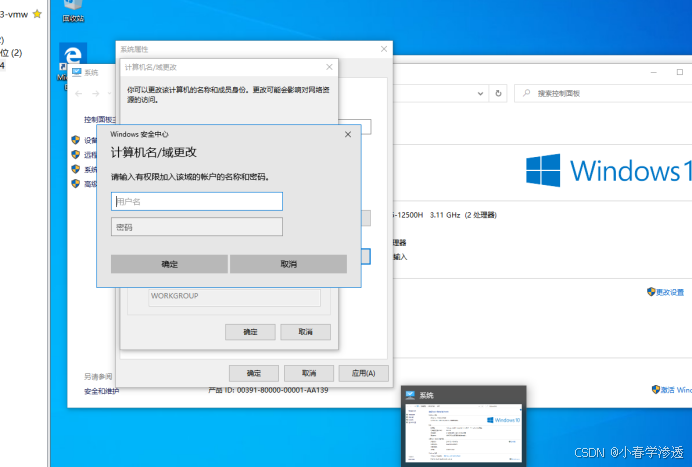Open Security and Maintenance link at bottom left
692x467 pixels.
pyautogui.click(x=102, y=391)
